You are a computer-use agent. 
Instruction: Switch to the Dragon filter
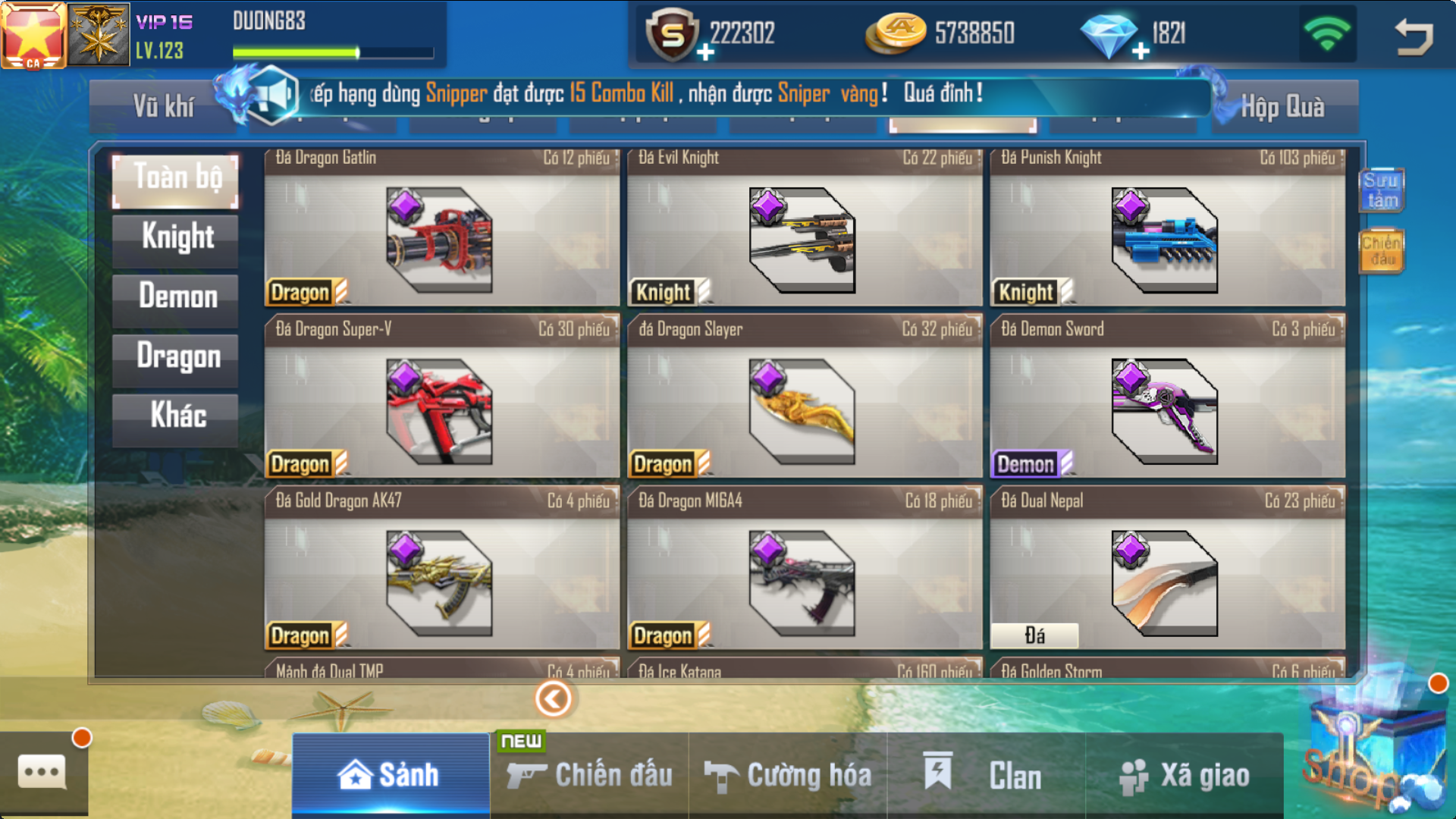176,356
